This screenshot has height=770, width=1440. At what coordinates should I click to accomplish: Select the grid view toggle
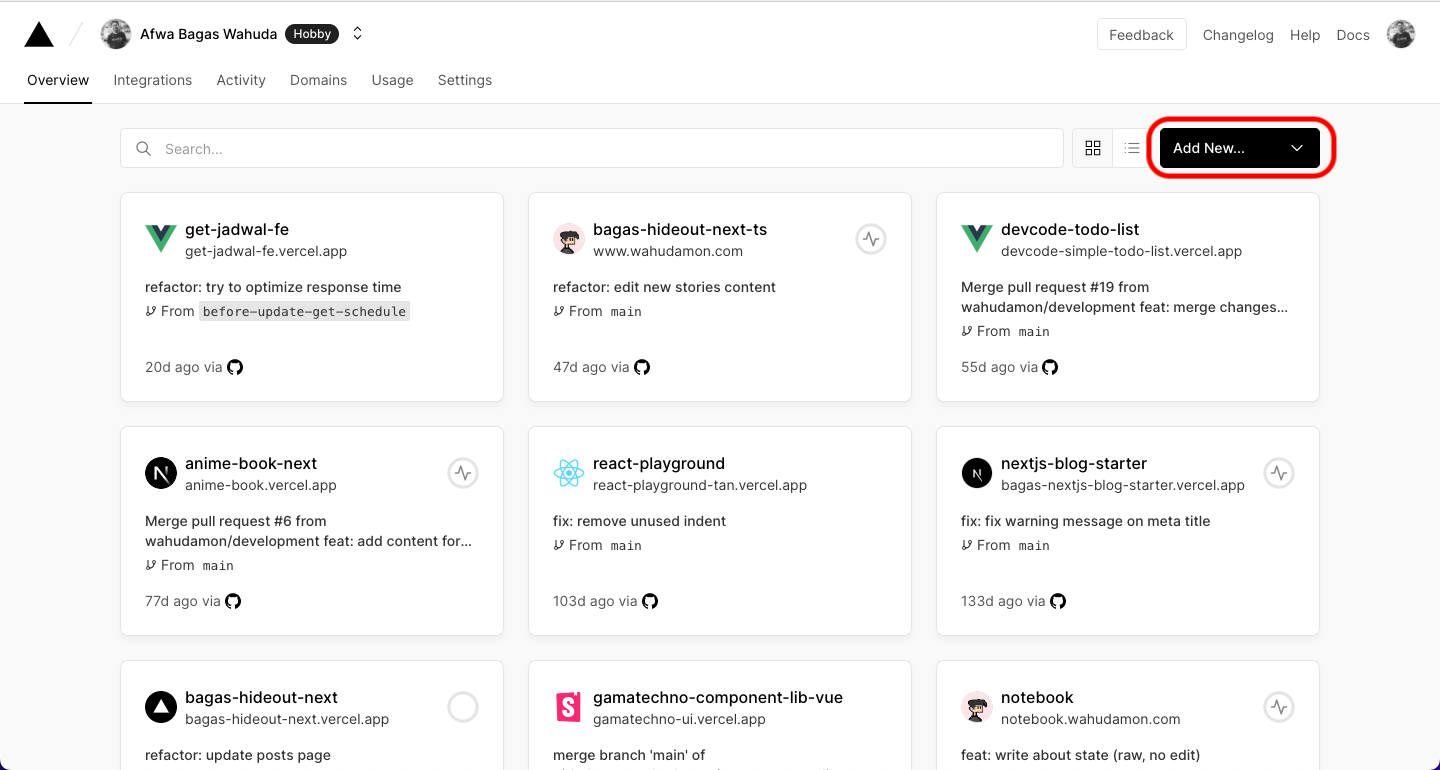point(1093,148)
